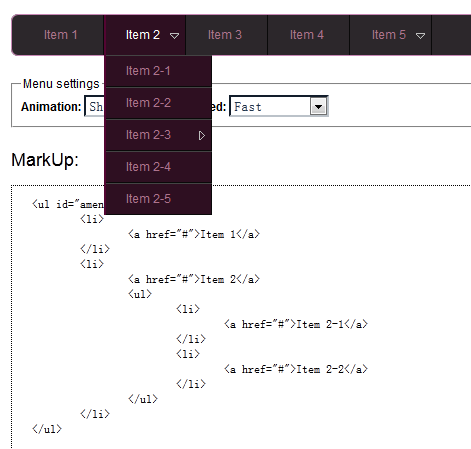This screenshot has width=471, height=449.
Task: Click the right arrow on Item 2-3
Action: (x=202, y=136)
